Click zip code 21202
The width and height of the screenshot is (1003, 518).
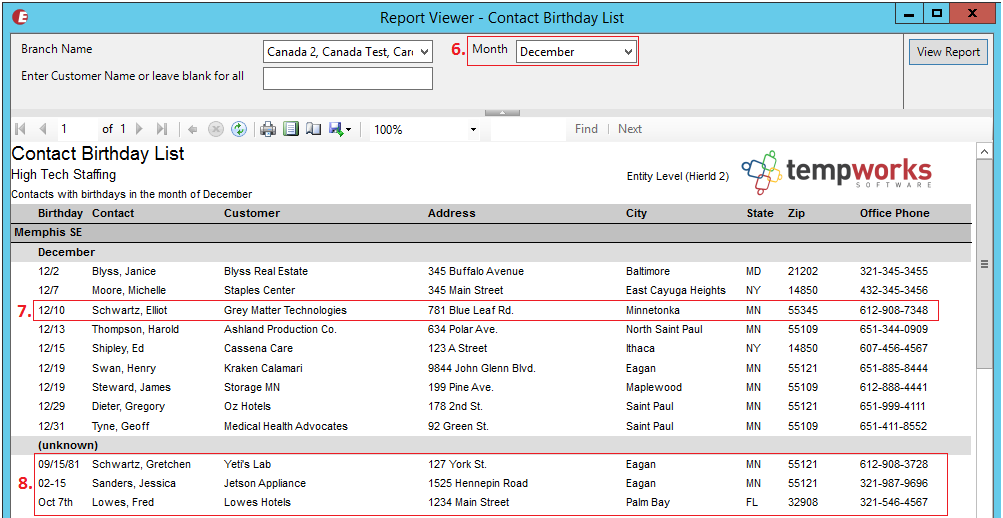(x=803, y=271)
